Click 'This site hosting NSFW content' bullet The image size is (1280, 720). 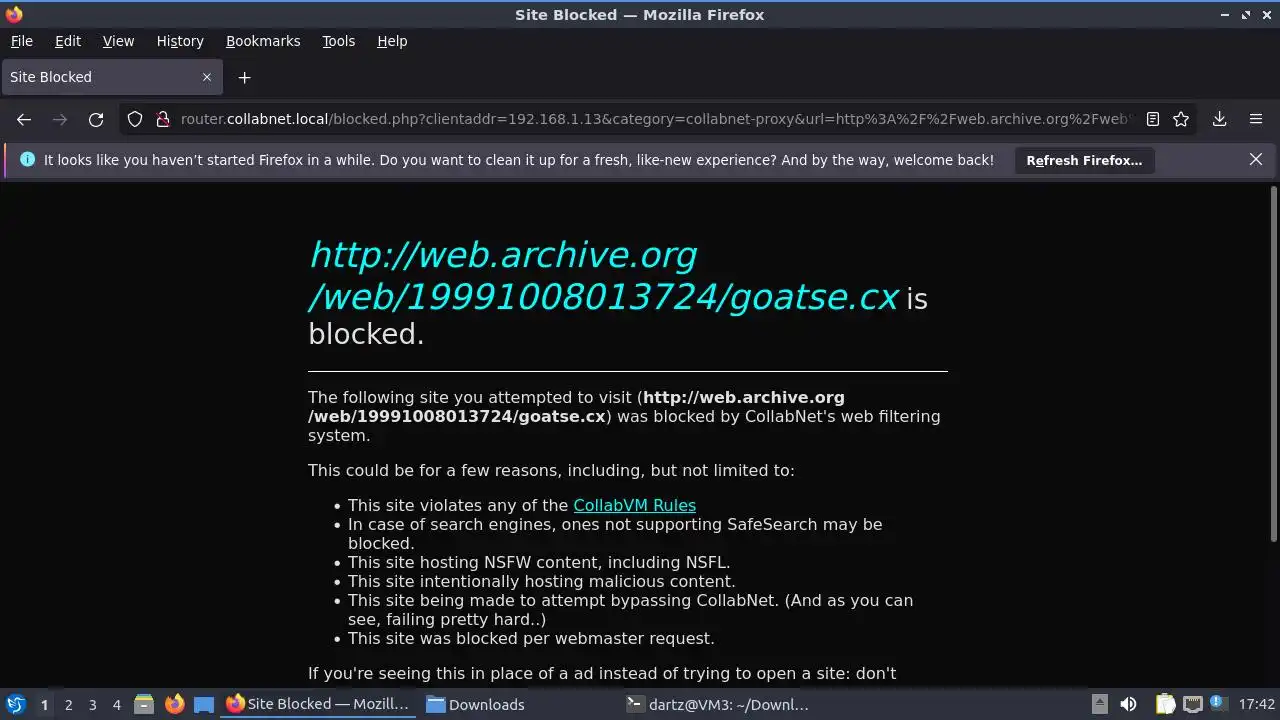click(x=539, y=562)
